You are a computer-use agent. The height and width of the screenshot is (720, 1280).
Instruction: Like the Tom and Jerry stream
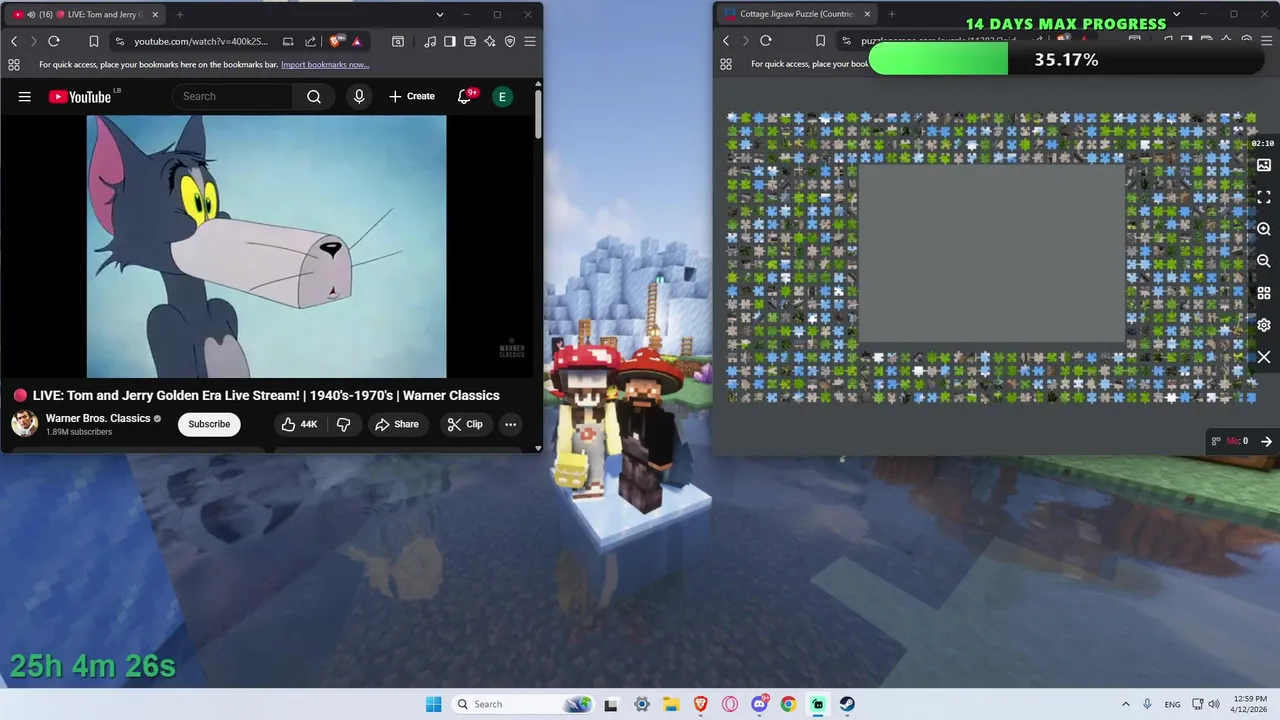pos(299,424)
